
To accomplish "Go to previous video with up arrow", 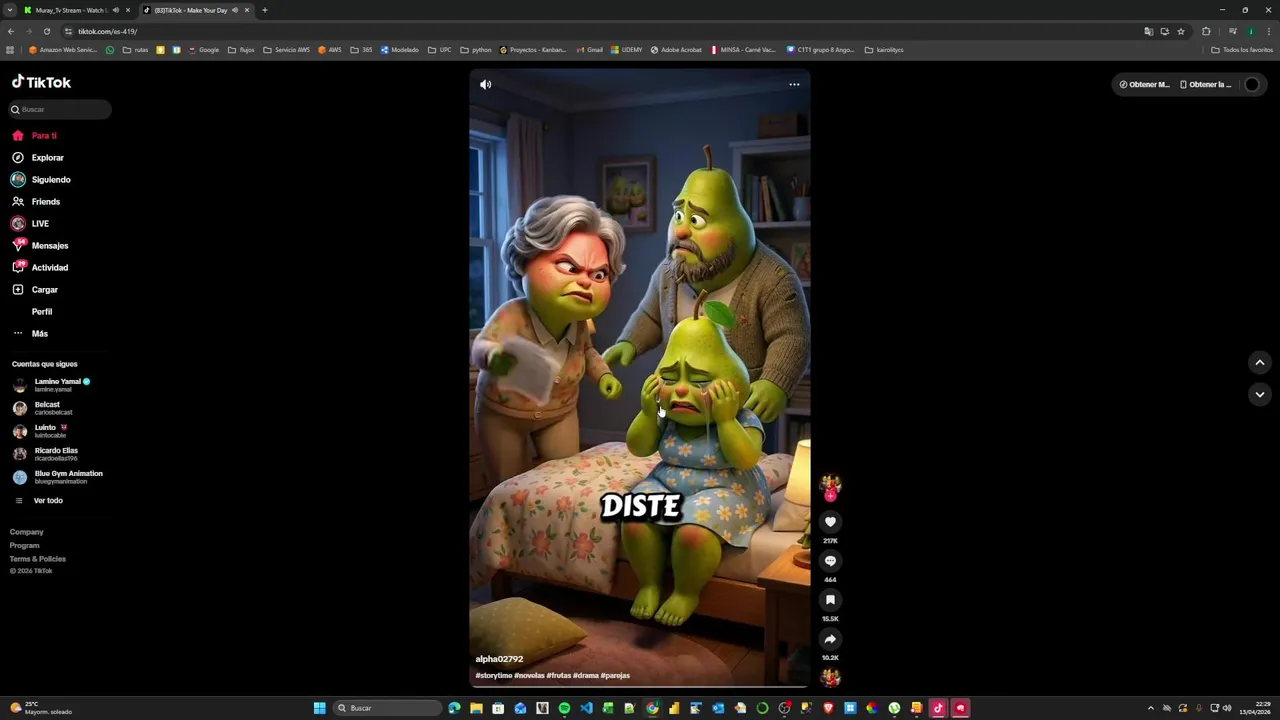I will (x=1260, y=362).
